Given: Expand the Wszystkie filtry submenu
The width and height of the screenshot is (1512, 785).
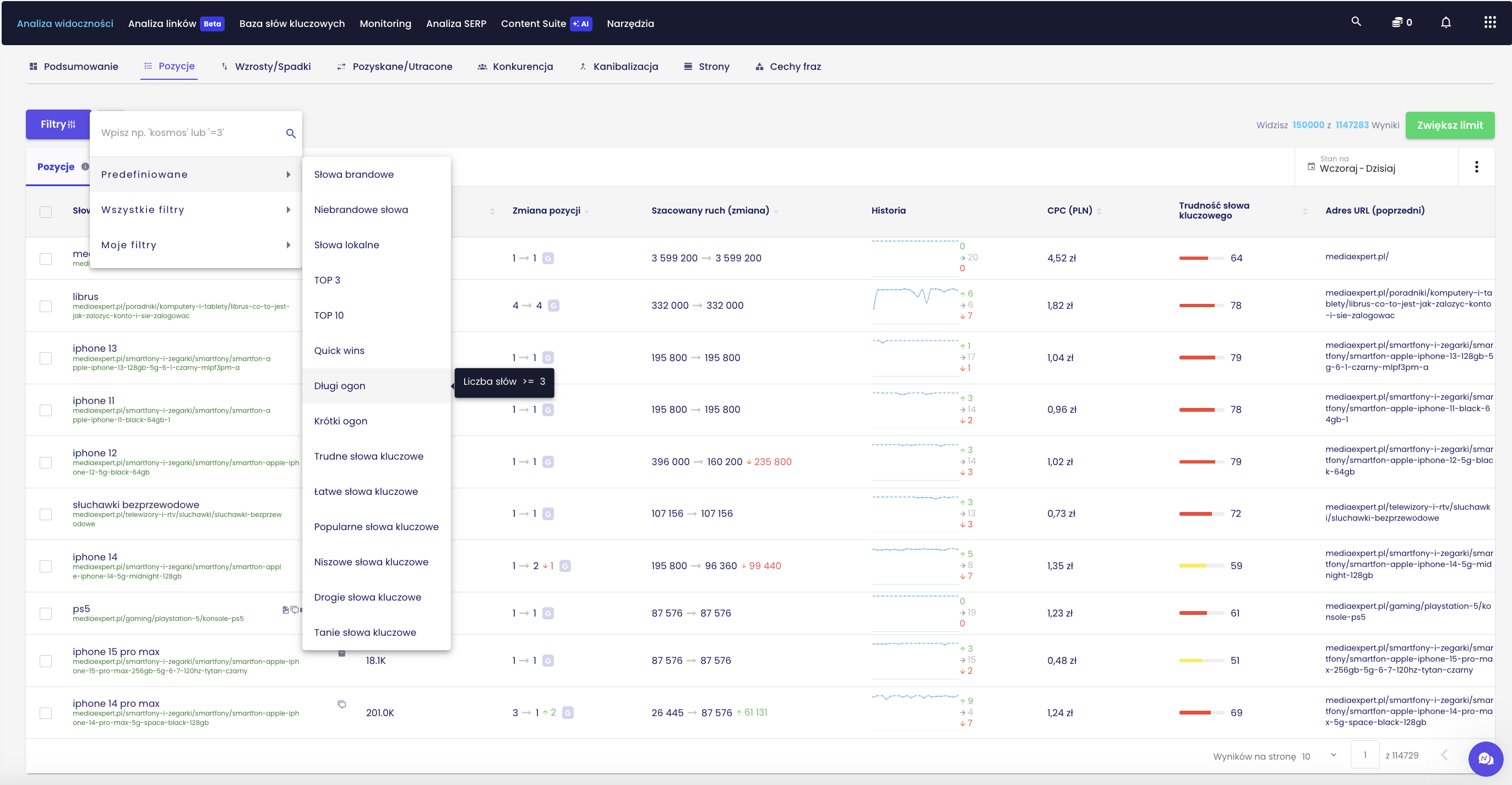Looking at the screenshot, I should [196, 209].
